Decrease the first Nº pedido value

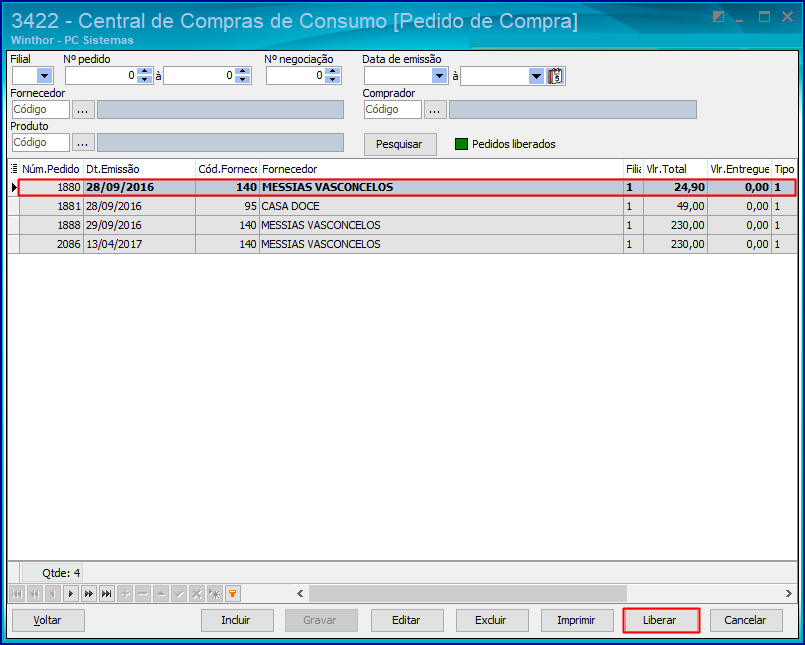(x=145, y=80)
